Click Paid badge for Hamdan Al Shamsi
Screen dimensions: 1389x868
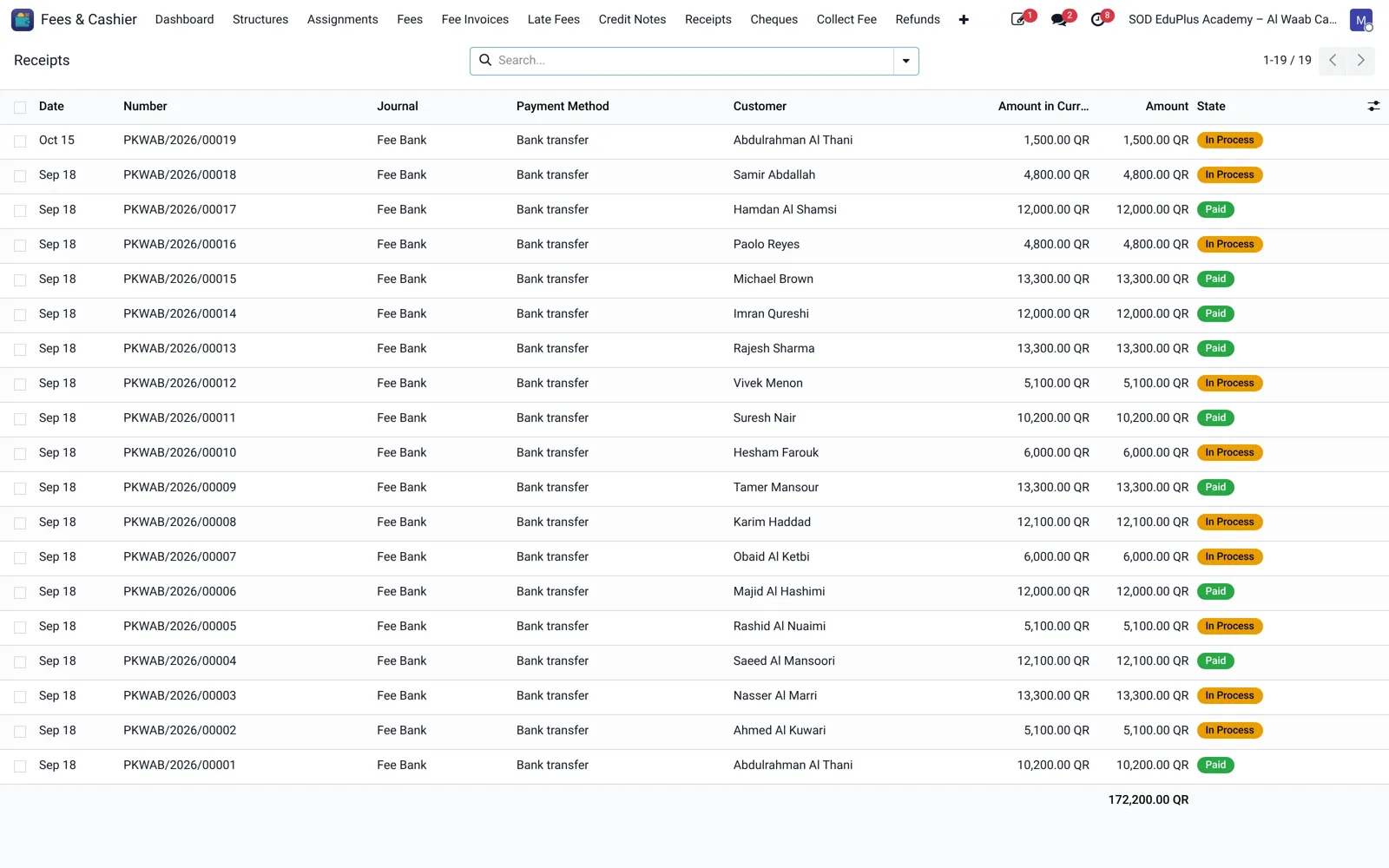click(1215, 209)
